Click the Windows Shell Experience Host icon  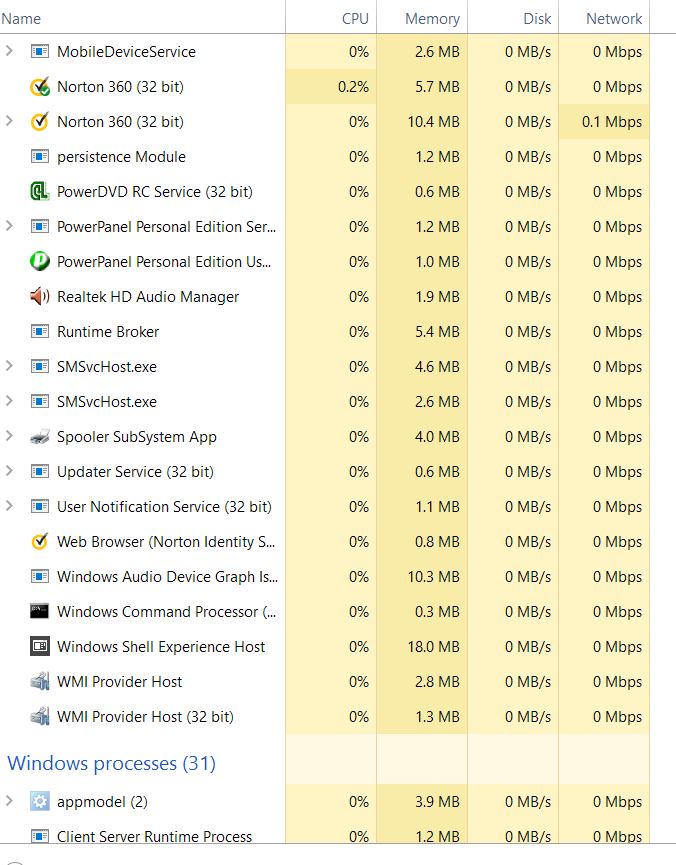tap(39, 646)
